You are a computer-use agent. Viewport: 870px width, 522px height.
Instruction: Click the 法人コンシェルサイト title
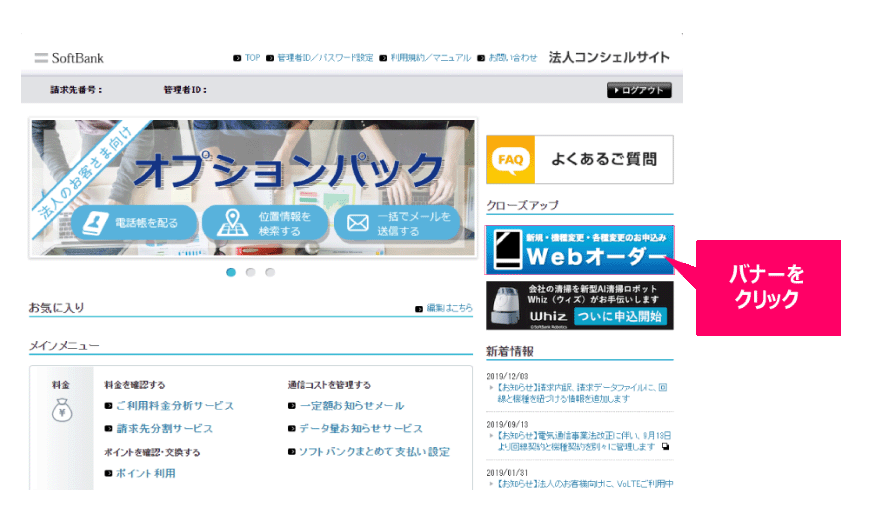click(x=609, y=58)
